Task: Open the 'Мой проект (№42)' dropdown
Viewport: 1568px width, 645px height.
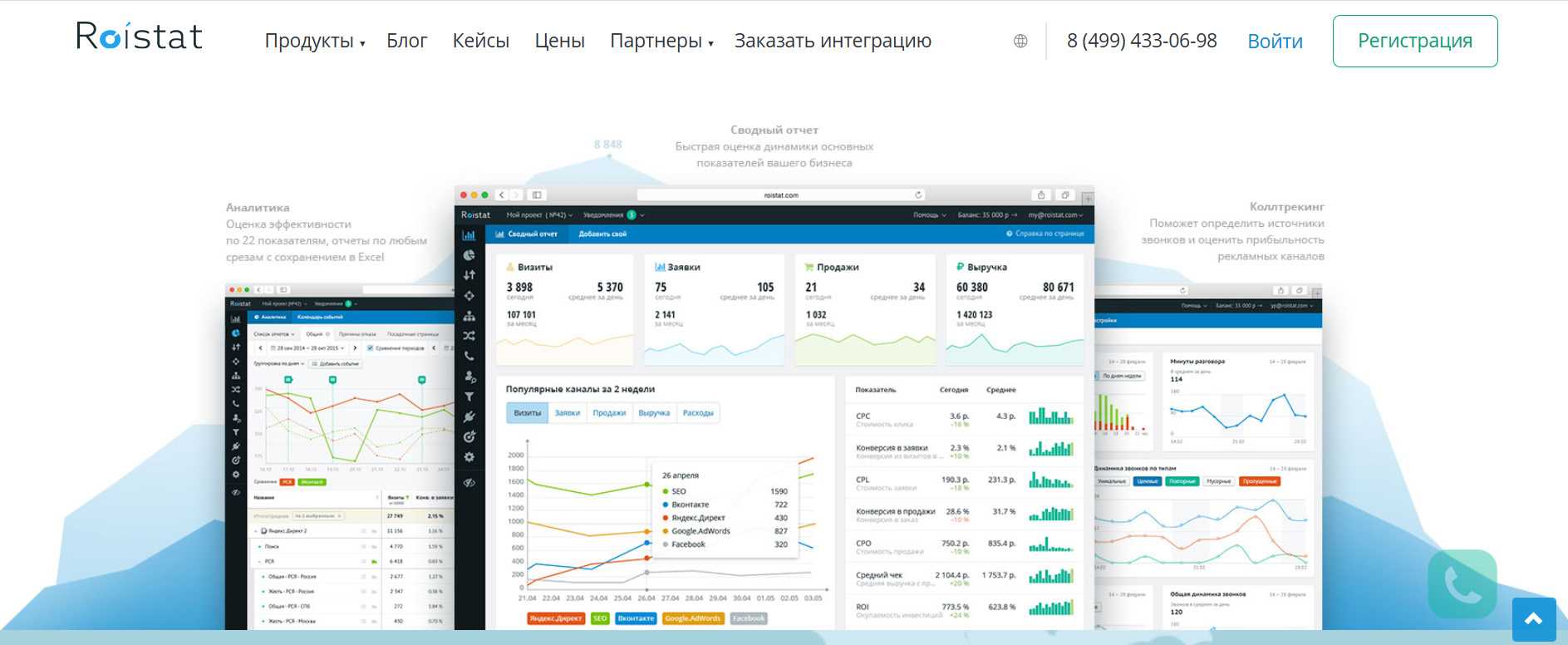Action: [539, 215]
